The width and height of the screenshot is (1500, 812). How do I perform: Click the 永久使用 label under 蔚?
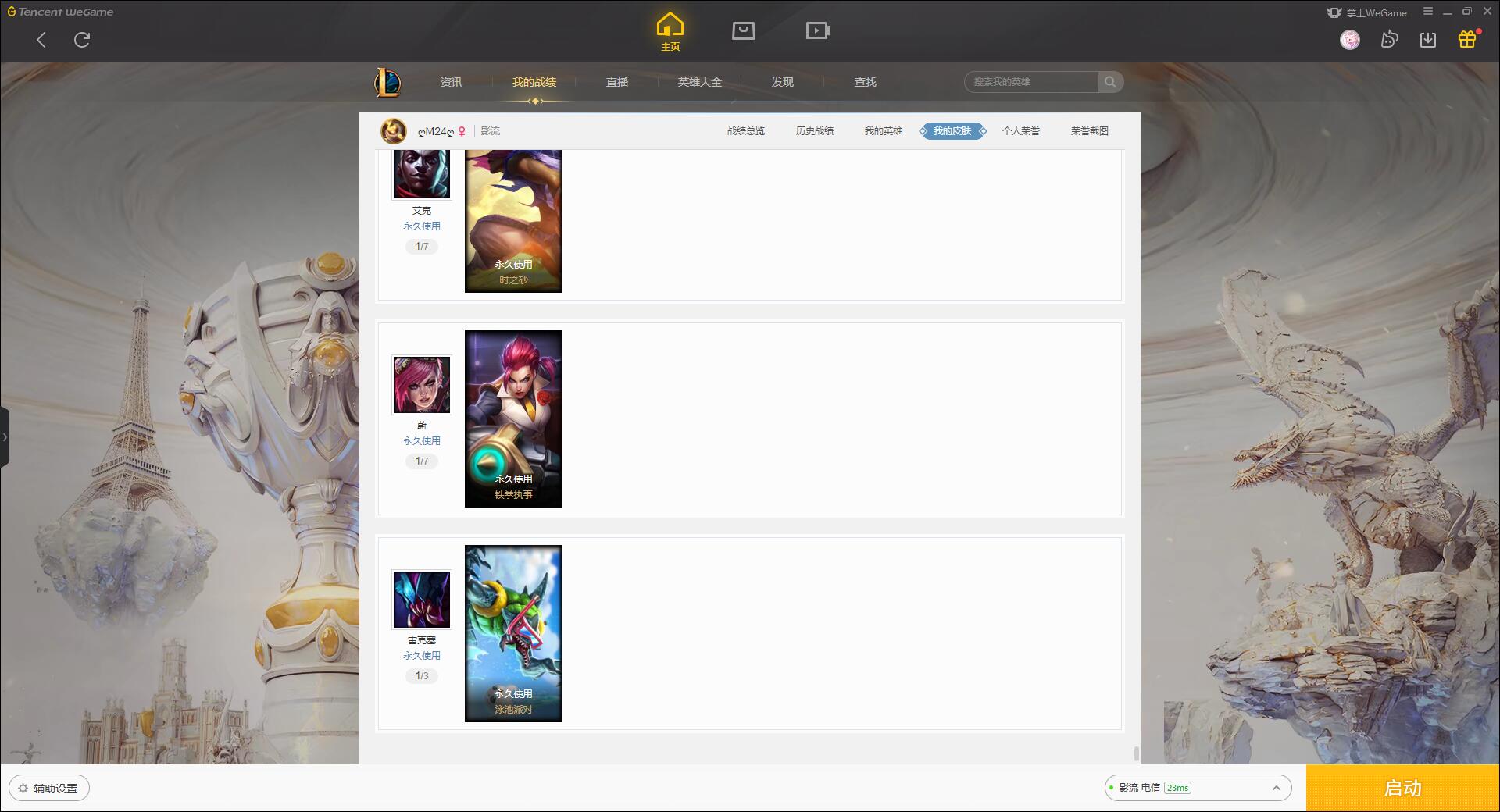[x=422, y=440]
